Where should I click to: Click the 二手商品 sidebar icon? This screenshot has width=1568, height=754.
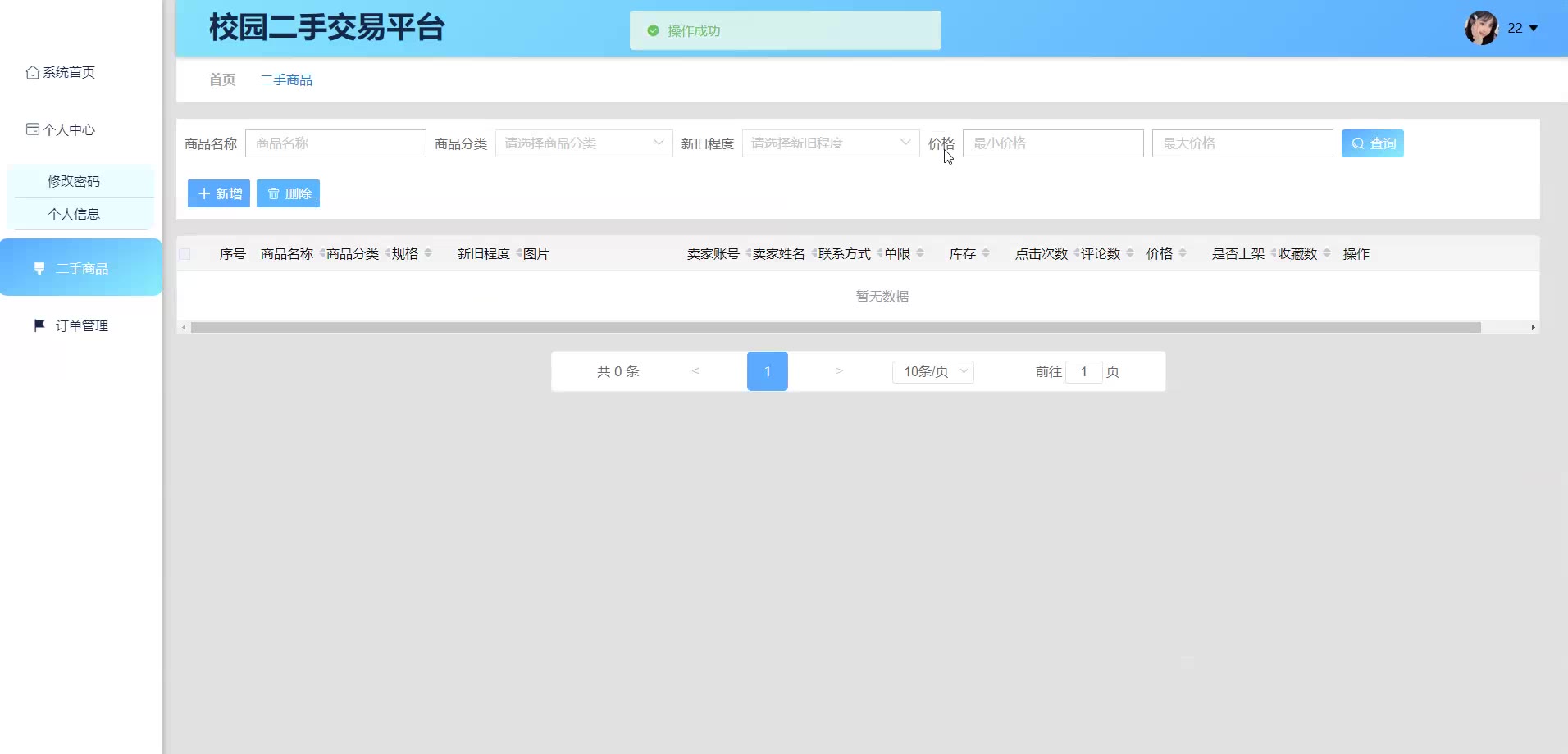point(39,269)
